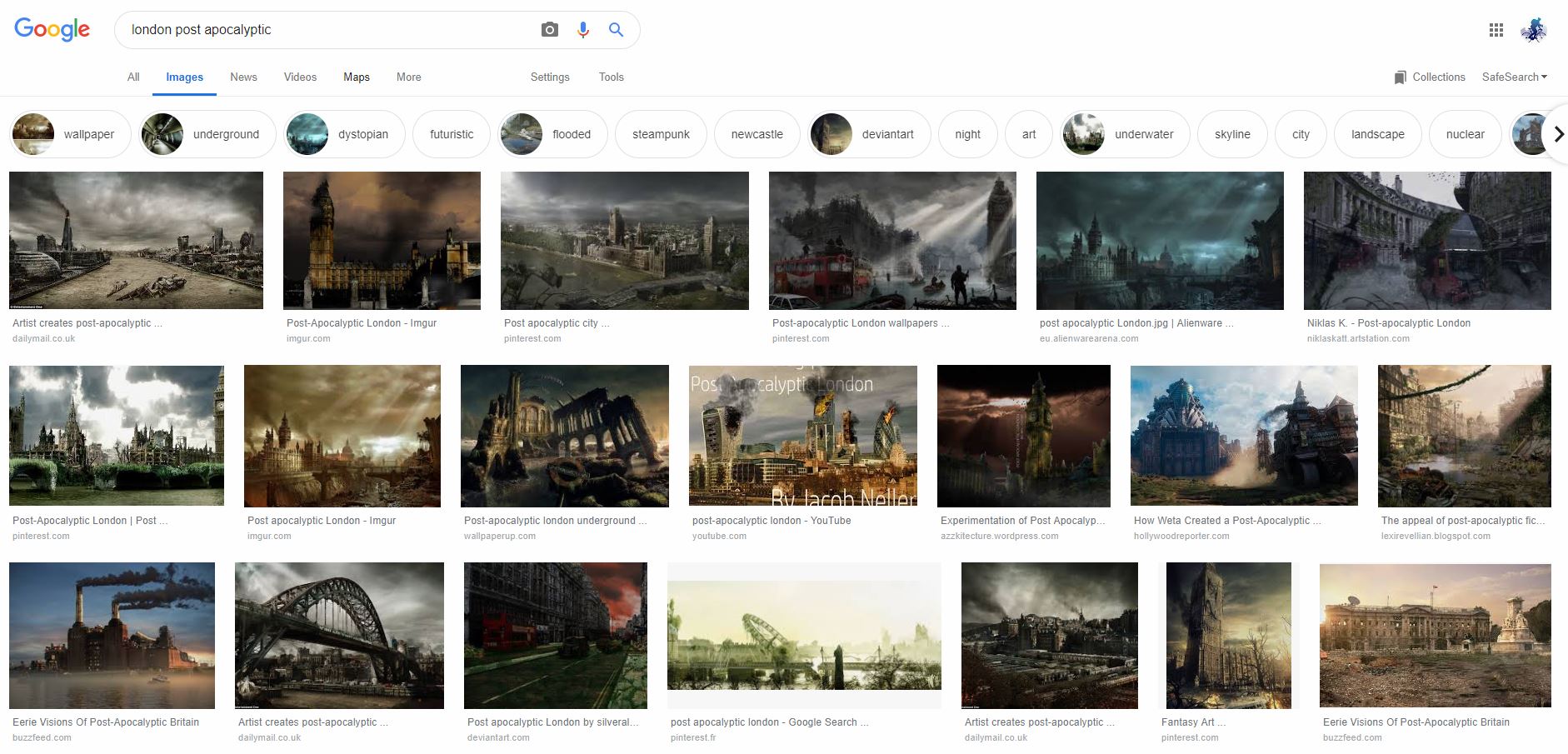Click 'Experimentation of Post Apocalyp...' caption
This screenshot has width=1568, height=754.
tap(1023, 521)
